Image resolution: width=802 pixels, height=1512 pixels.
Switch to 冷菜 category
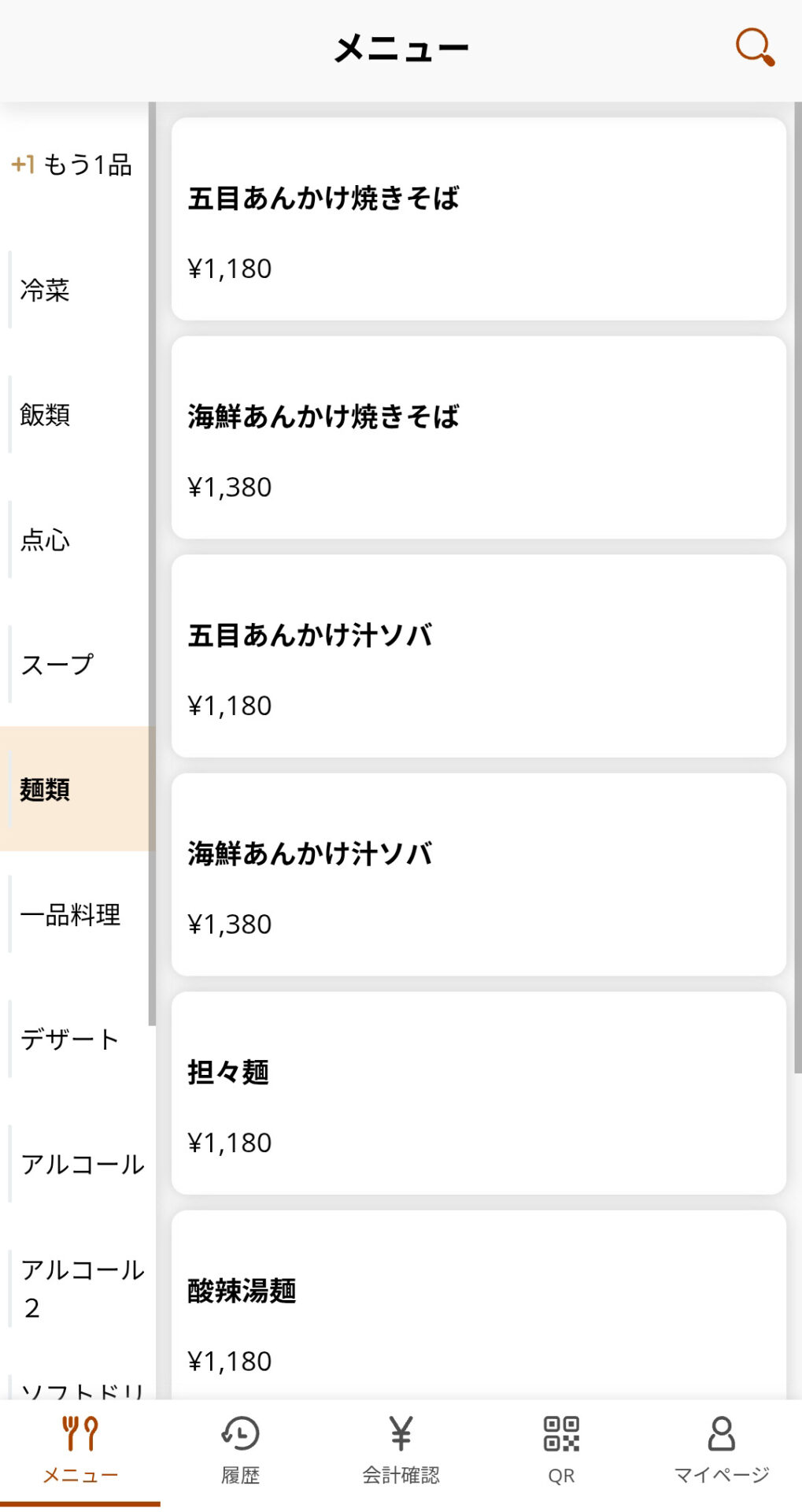coord(46,290)
